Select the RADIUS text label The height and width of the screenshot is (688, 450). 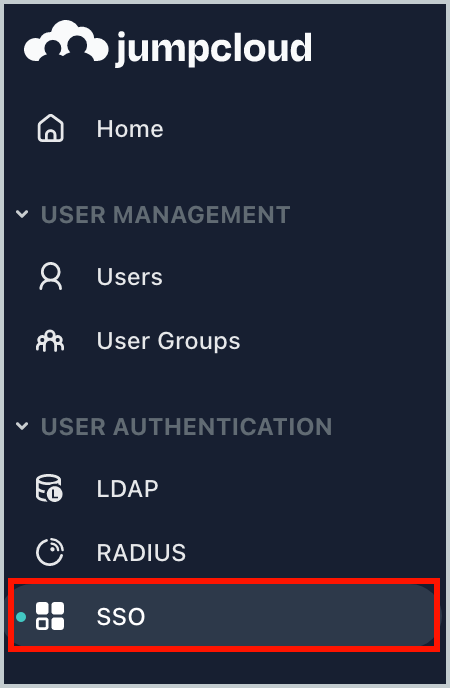click(x=141, y=552)
